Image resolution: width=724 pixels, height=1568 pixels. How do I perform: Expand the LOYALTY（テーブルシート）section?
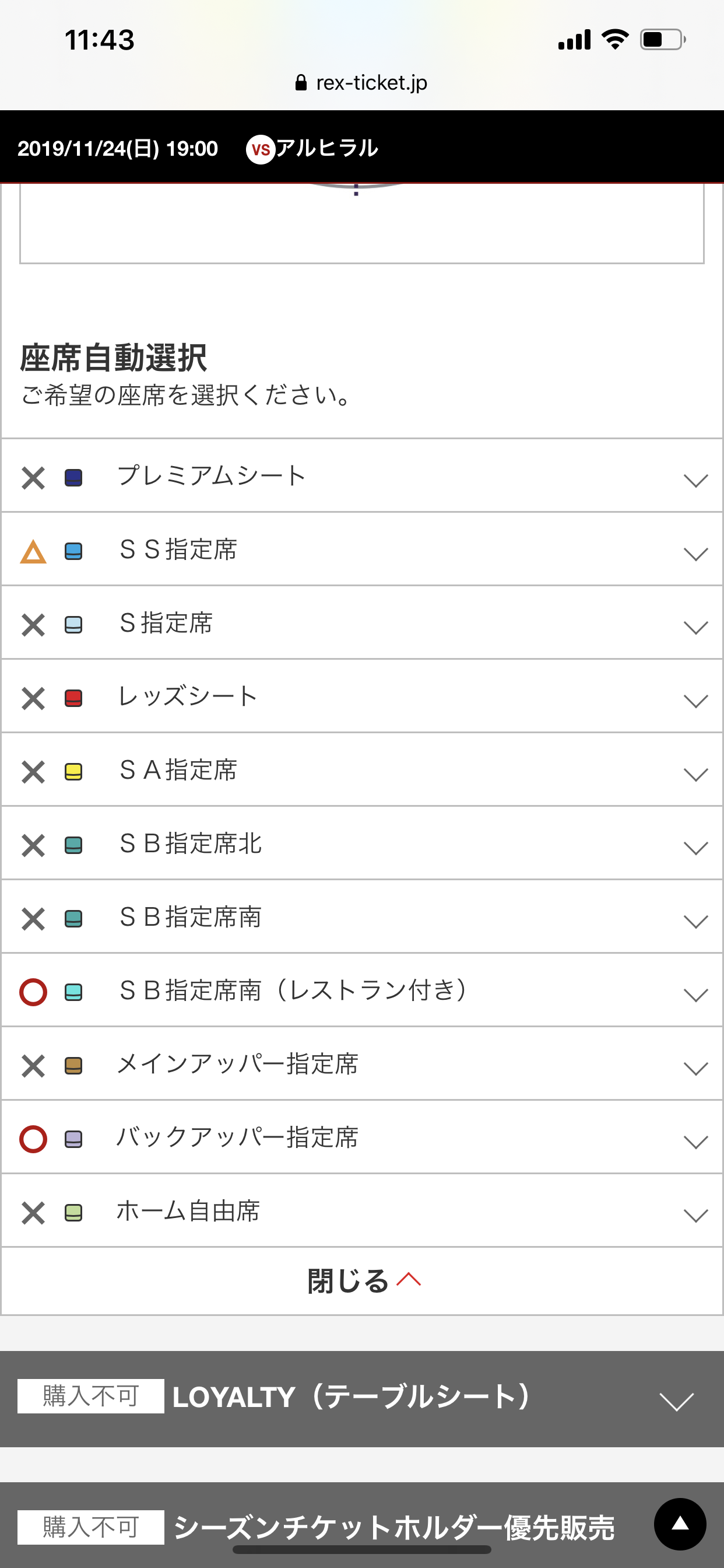coord(677,1400)
